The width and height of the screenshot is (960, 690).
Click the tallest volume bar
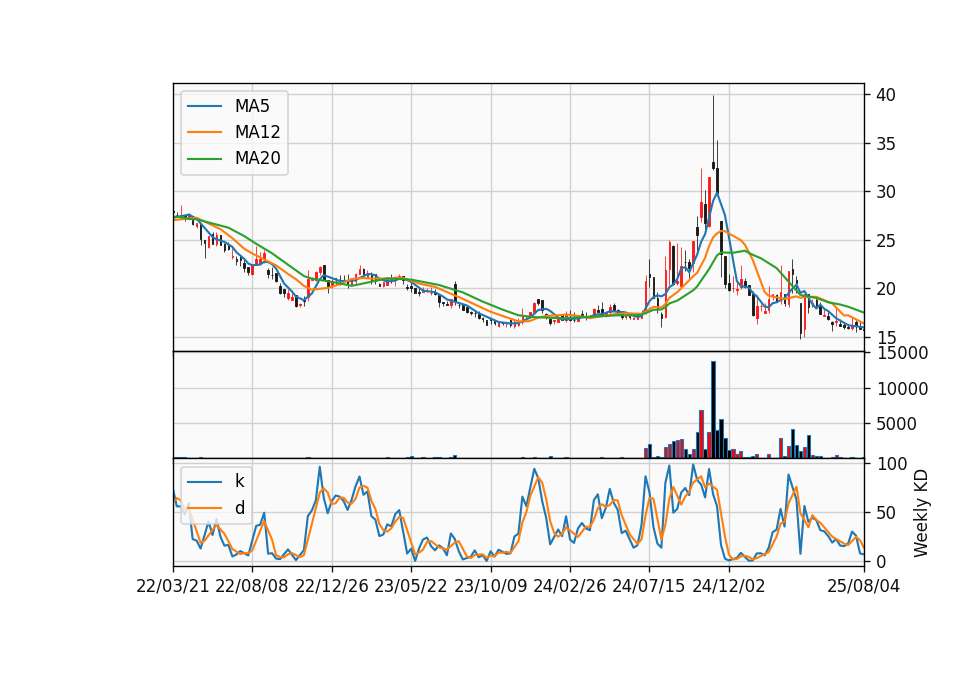(713, 410)
